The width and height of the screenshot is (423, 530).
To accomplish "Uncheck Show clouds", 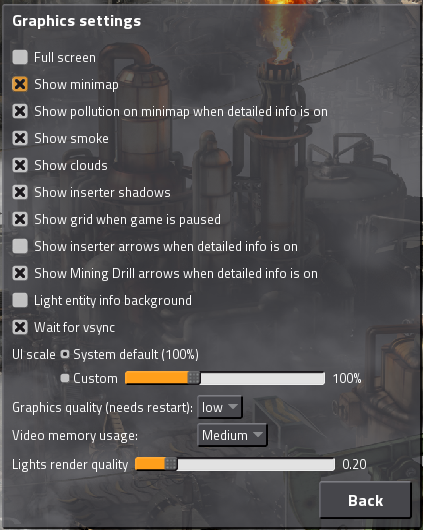I will (x=20, y=165).
